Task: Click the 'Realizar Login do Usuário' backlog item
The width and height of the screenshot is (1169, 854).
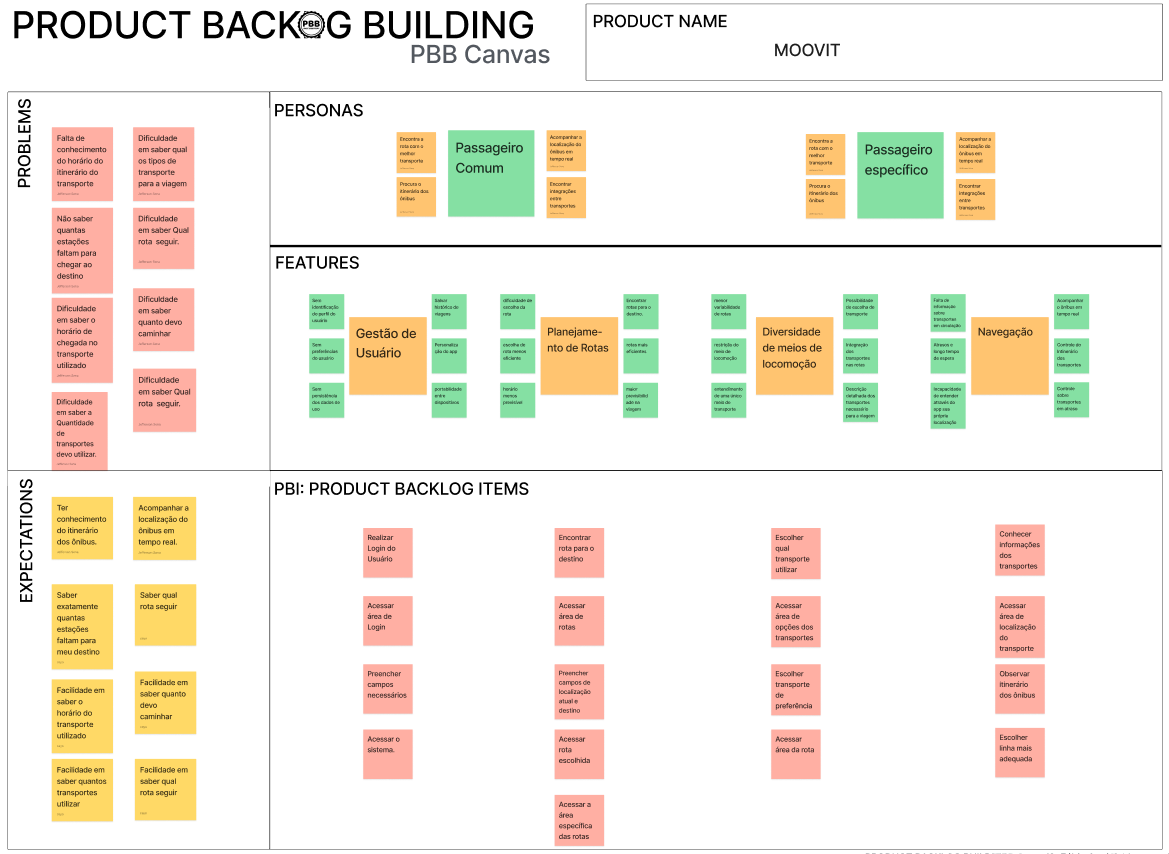Action: point(388,553)
